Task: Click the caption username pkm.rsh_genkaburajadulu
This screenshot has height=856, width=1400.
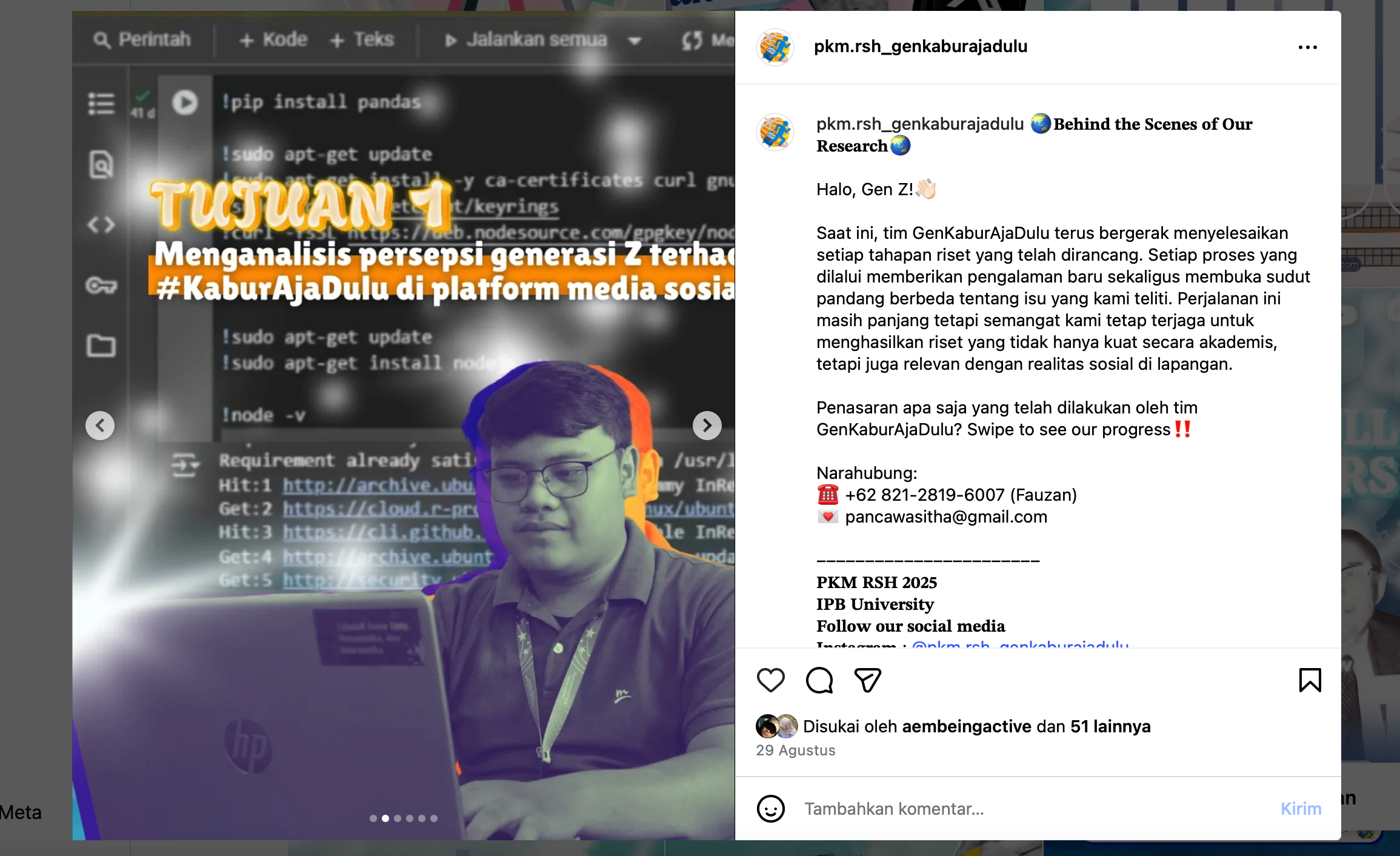Action: click(x=919, y=124)
